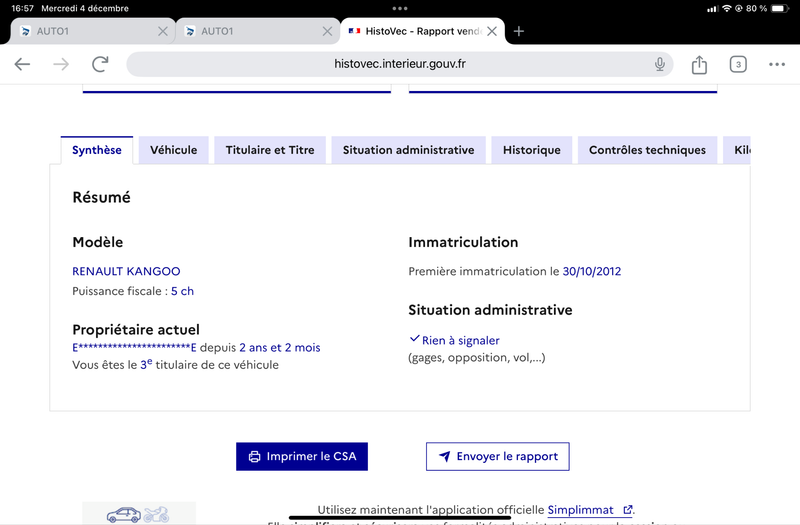Click the external-link icon beside Simplimmat
800x525 pixels.
click(x=628, y=510)
